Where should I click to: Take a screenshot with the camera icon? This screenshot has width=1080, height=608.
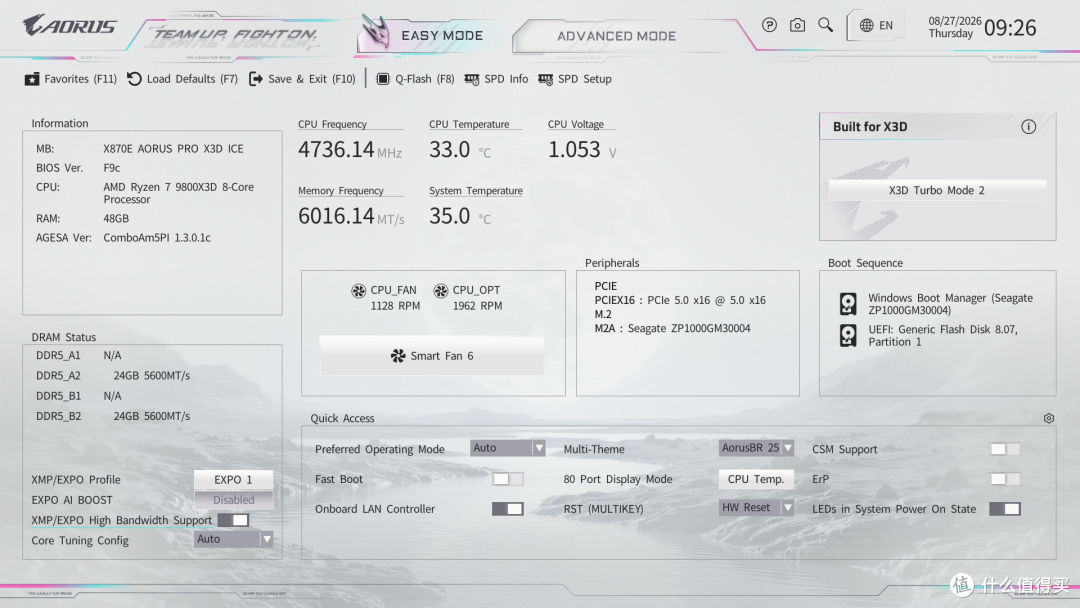click(797, 25)
